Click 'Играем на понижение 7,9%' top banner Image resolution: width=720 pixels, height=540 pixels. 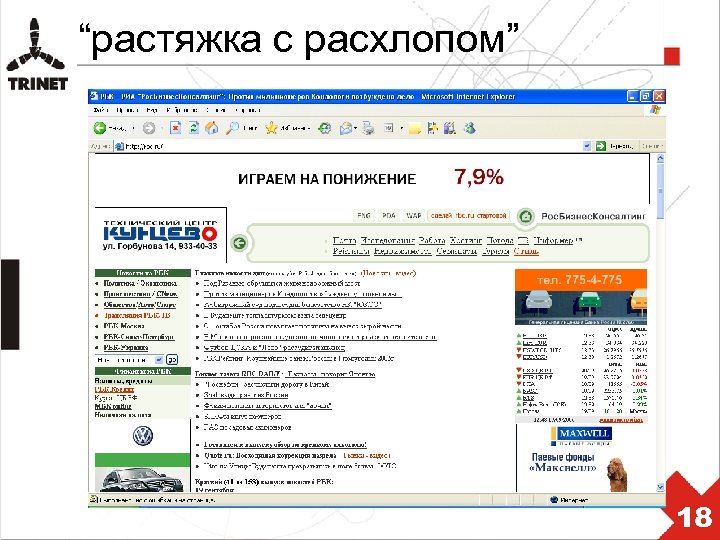(x=371, y=178)
